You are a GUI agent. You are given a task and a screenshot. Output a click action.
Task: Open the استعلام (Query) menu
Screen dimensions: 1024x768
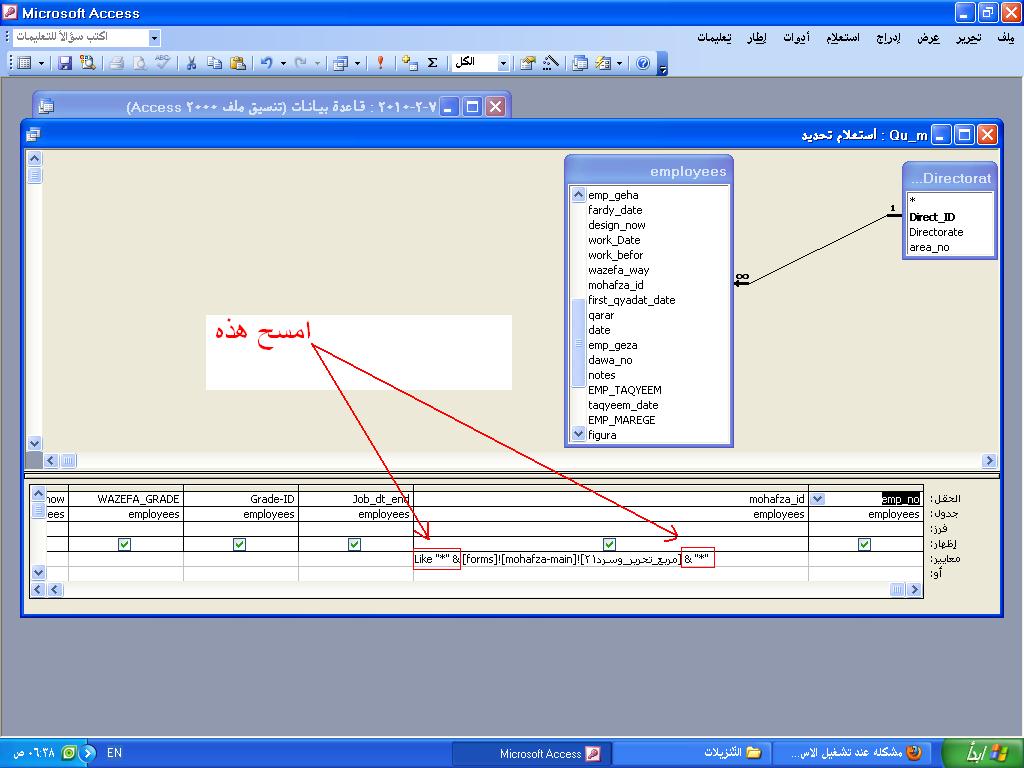point(842,38)
